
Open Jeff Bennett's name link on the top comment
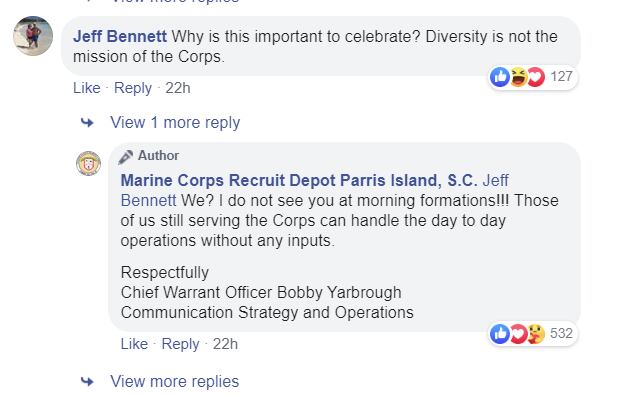click(120, 36)
